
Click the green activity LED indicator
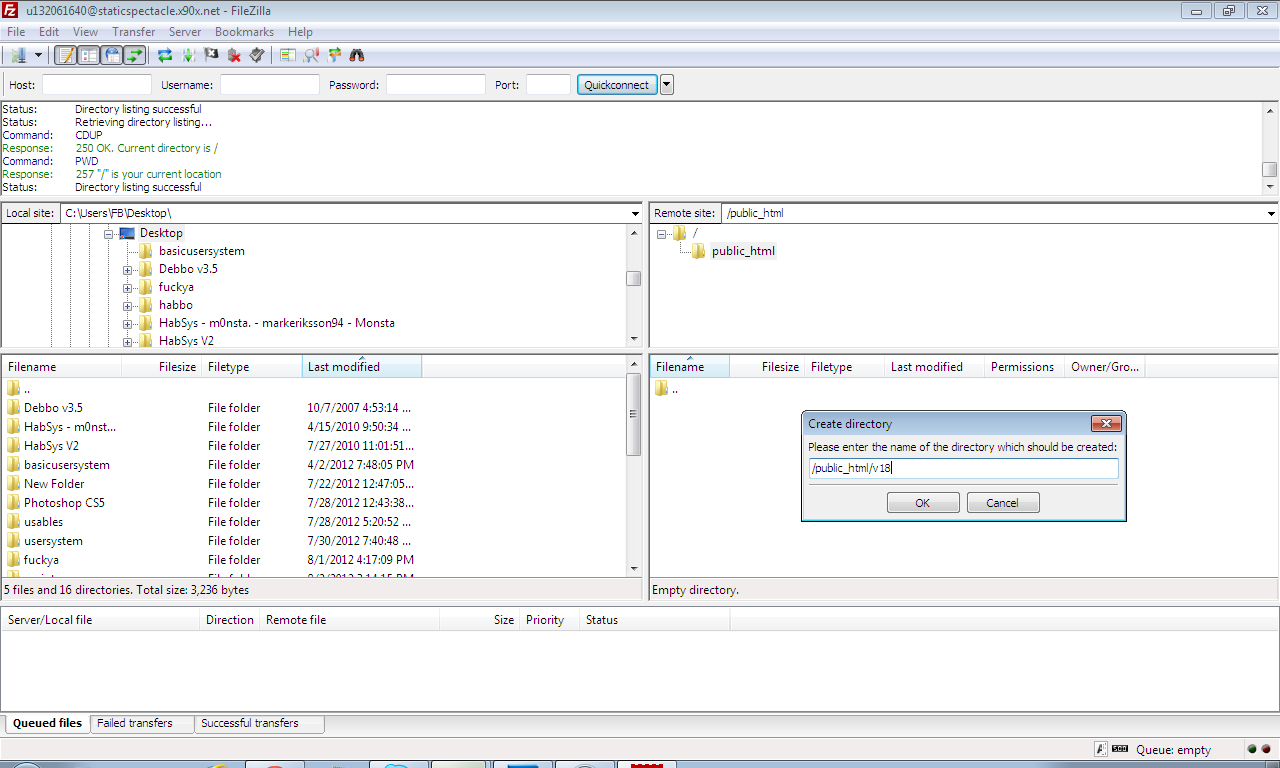click(1252, 749)
